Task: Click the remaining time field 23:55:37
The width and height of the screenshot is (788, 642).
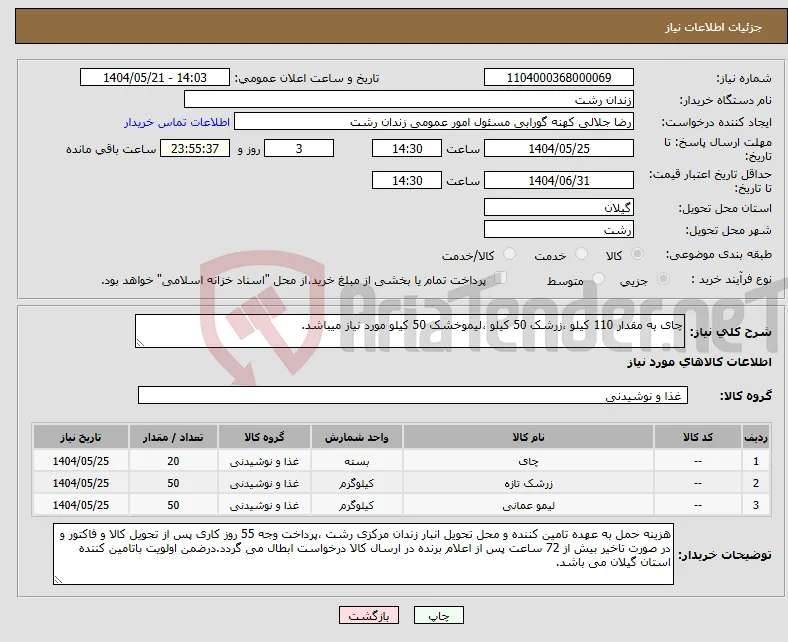Action: [x=195, y=148]
